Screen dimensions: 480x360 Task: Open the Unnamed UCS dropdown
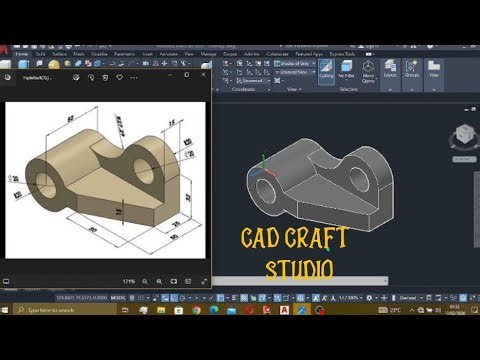point(253,81)
